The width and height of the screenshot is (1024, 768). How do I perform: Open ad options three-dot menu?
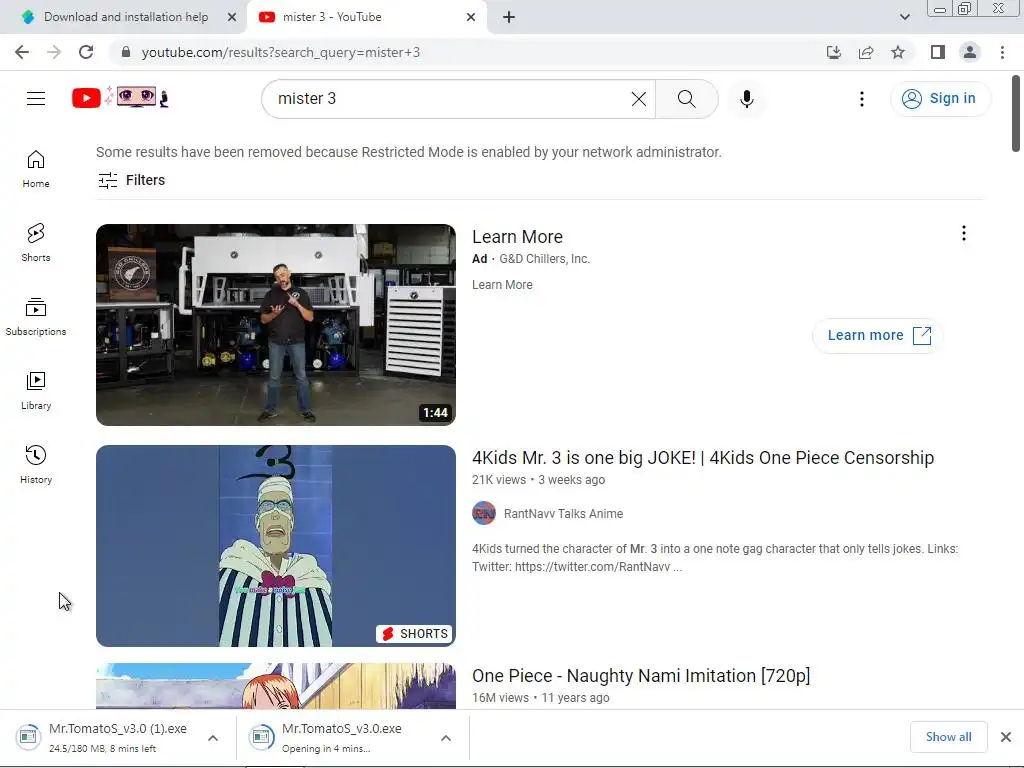coord(964,233)
